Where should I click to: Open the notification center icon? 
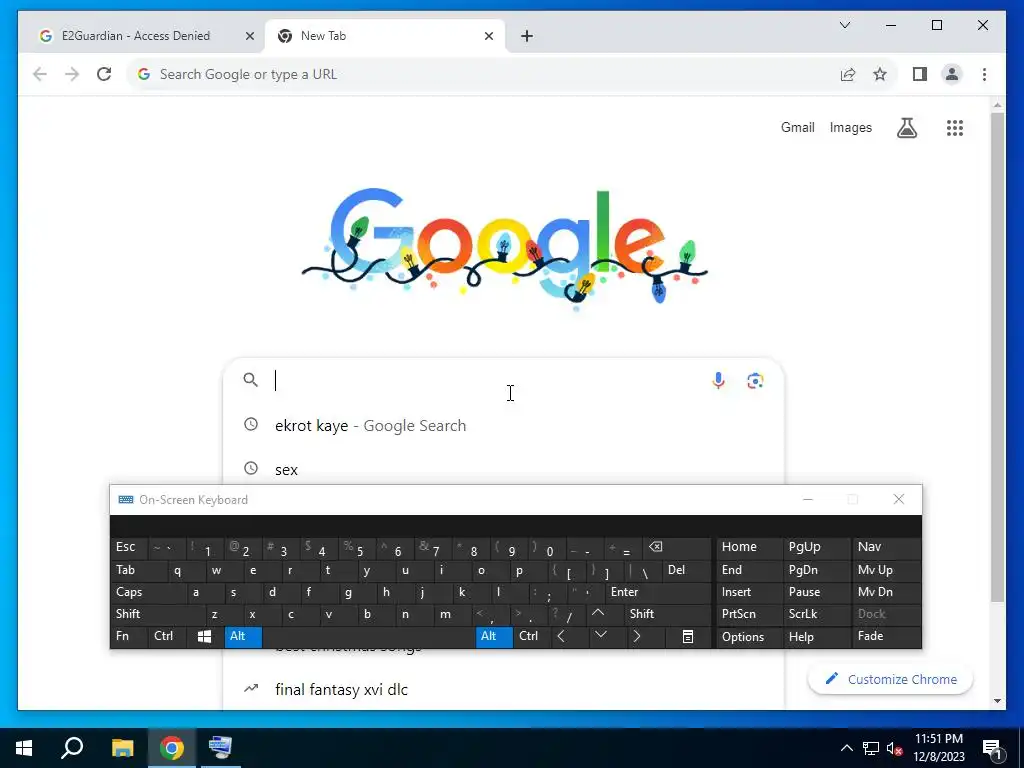pos(992,750)
